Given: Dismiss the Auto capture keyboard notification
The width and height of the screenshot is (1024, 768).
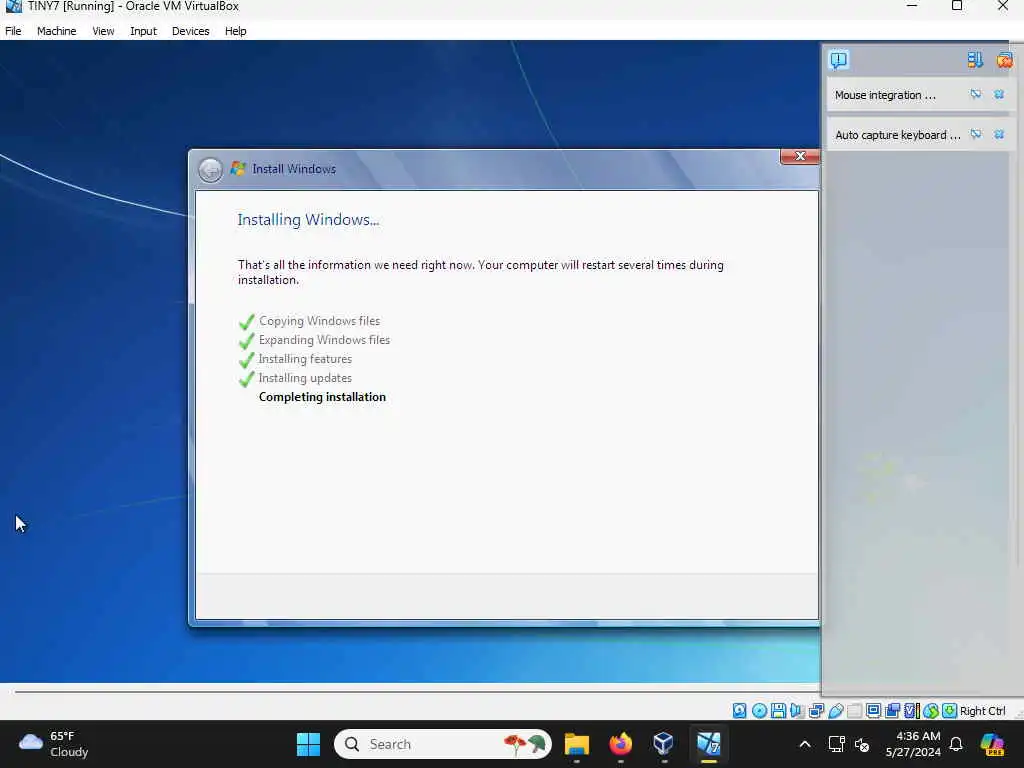Looking at the screenshot, I should pyautogui.click(x=999, y=135).
